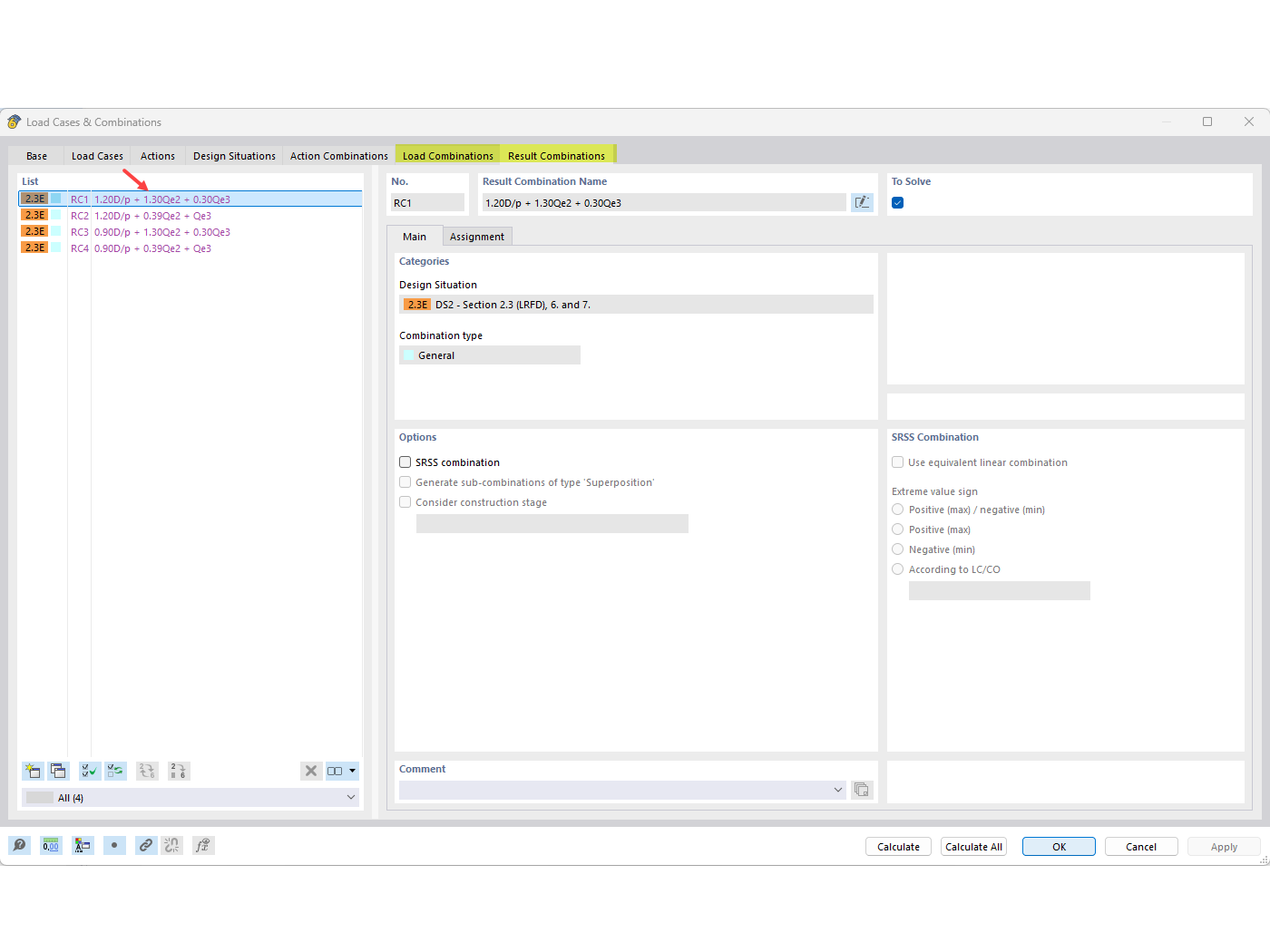
Task: Invert the selection with the green-arrows icon
Action: click(115, 771)
